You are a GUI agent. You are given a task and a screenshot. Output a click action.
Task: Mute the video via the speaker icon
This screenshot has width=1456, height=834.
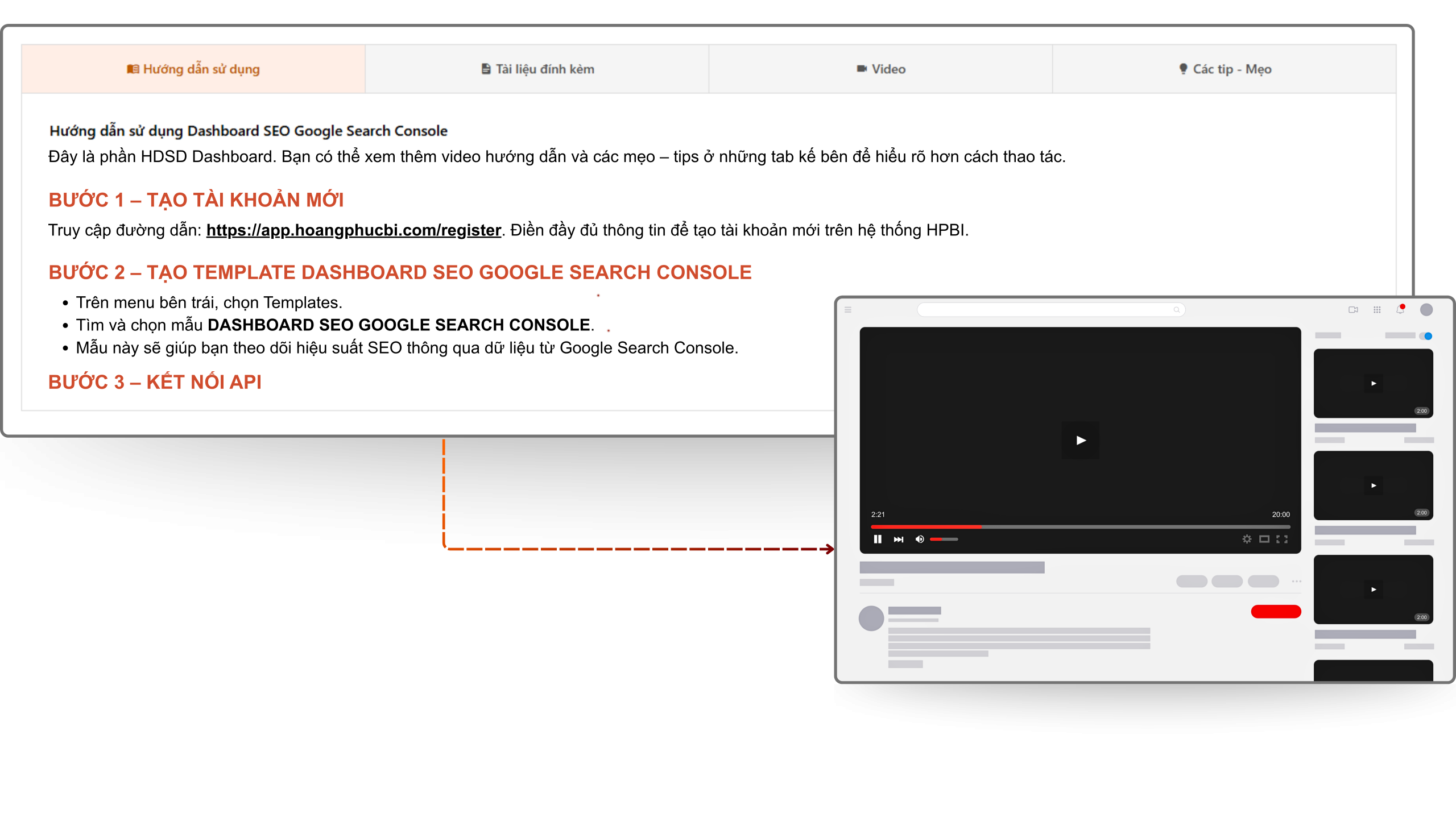[x=920, y=539]
